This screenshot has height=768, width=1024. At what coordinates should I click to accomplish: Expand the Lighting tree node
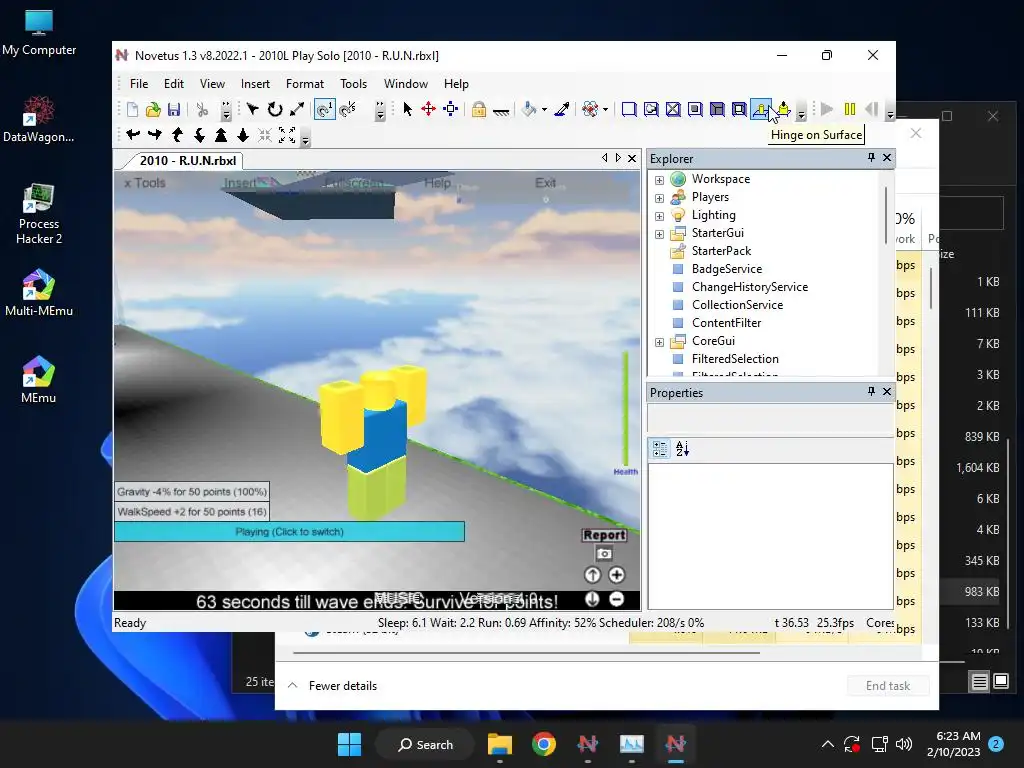tap(660, 216)
